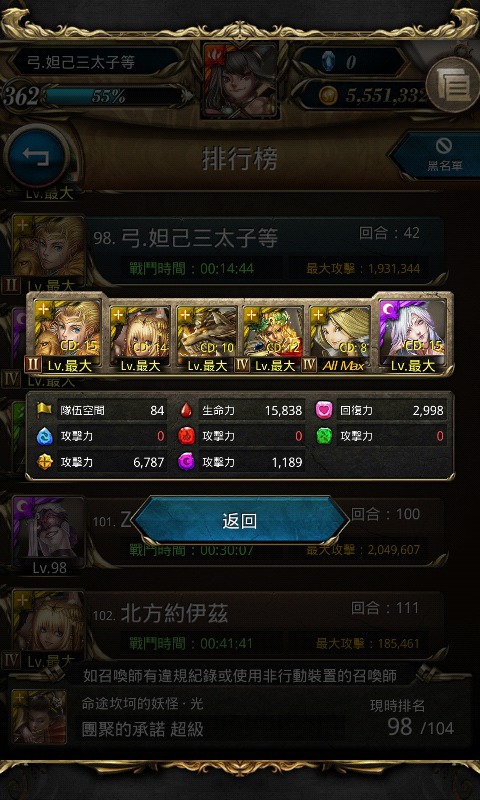The width and height of the screenshot is (480, 800).
Task: Open the 黑名單 blacklist button
Action: [x=439, y=156]
